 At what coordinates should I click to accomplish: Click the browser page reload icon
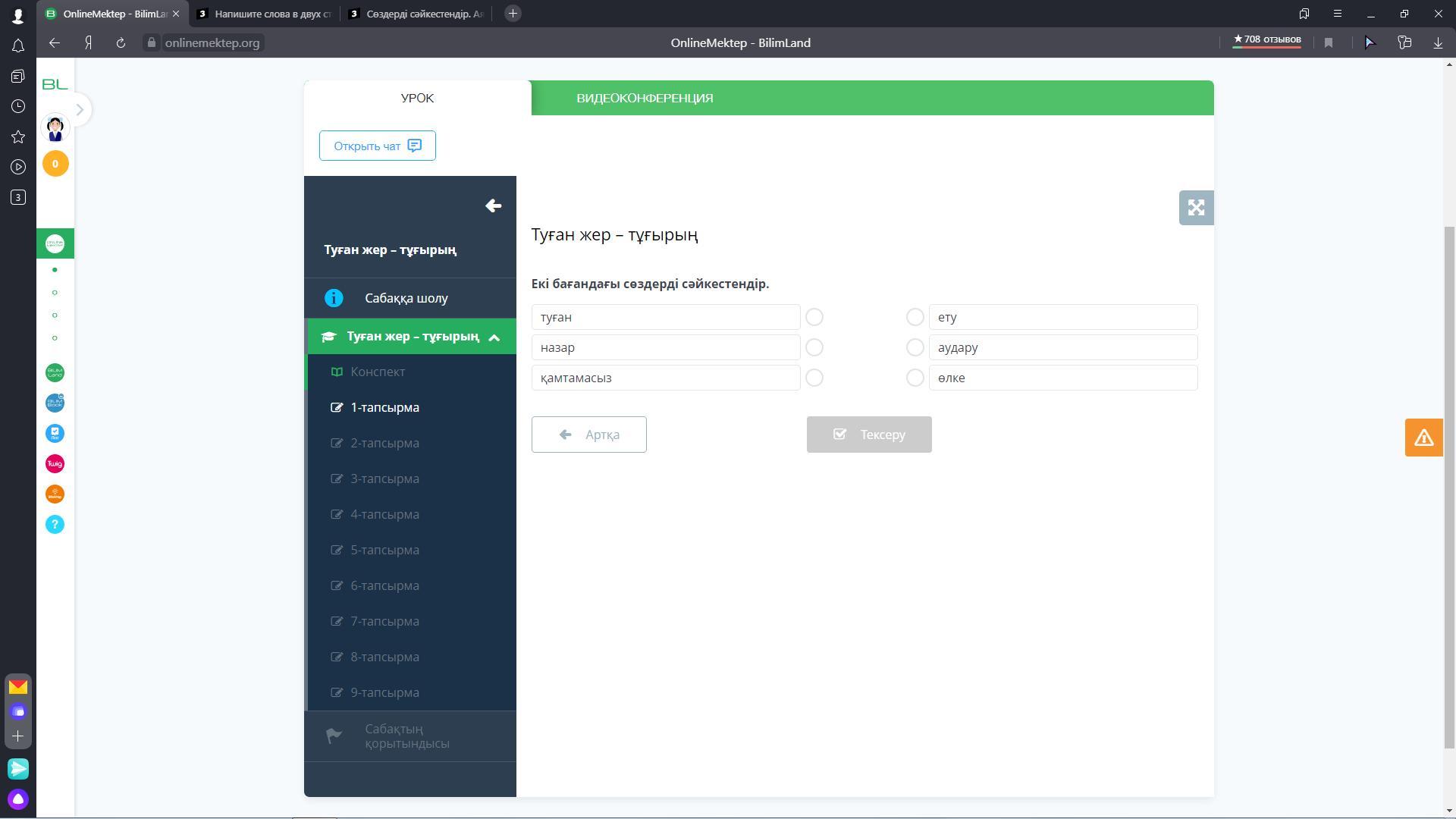coord(121,43)
